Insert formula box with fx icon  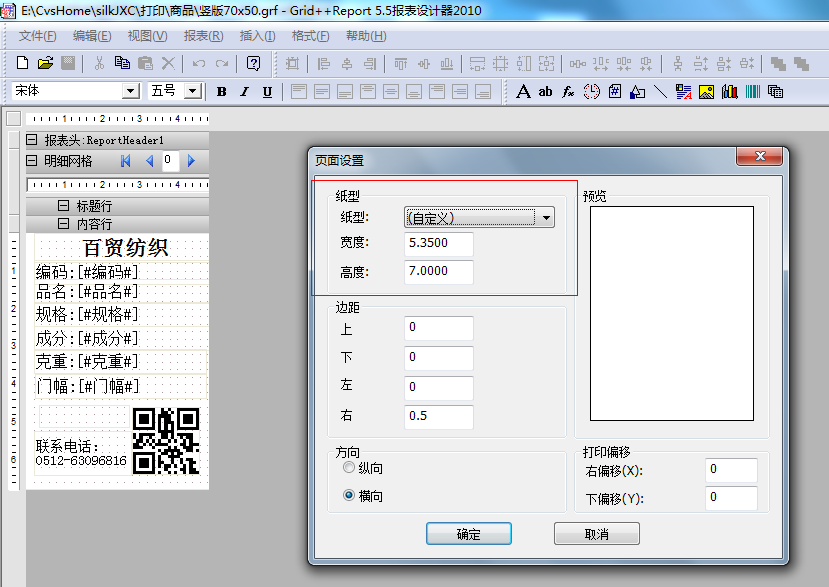click(x=568, y=91)
